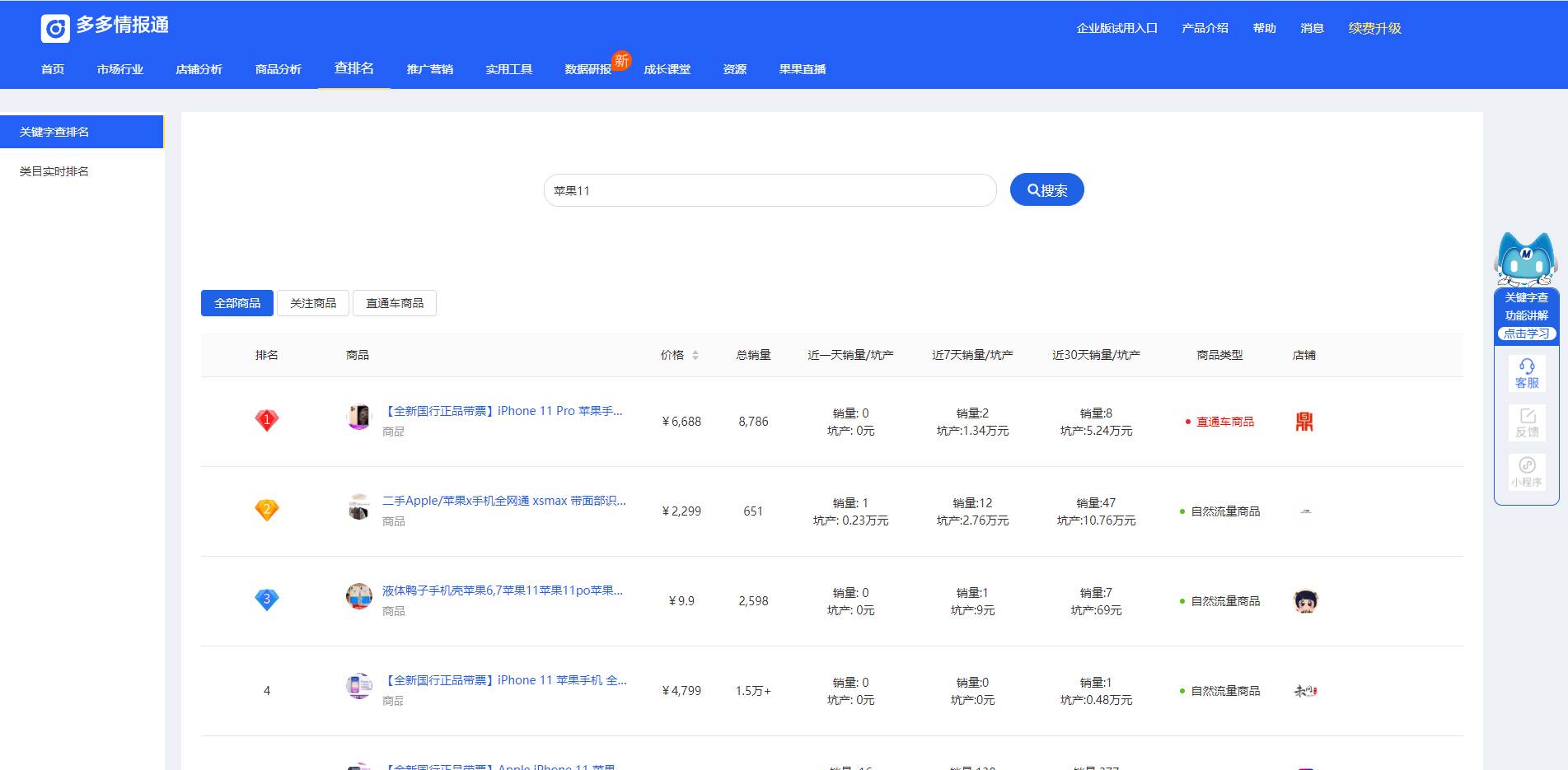Open 【全新国行正品带票】iPhone 11 苹果手机 link
This screenshot has height=770, width=1568.
pos(505,680)
